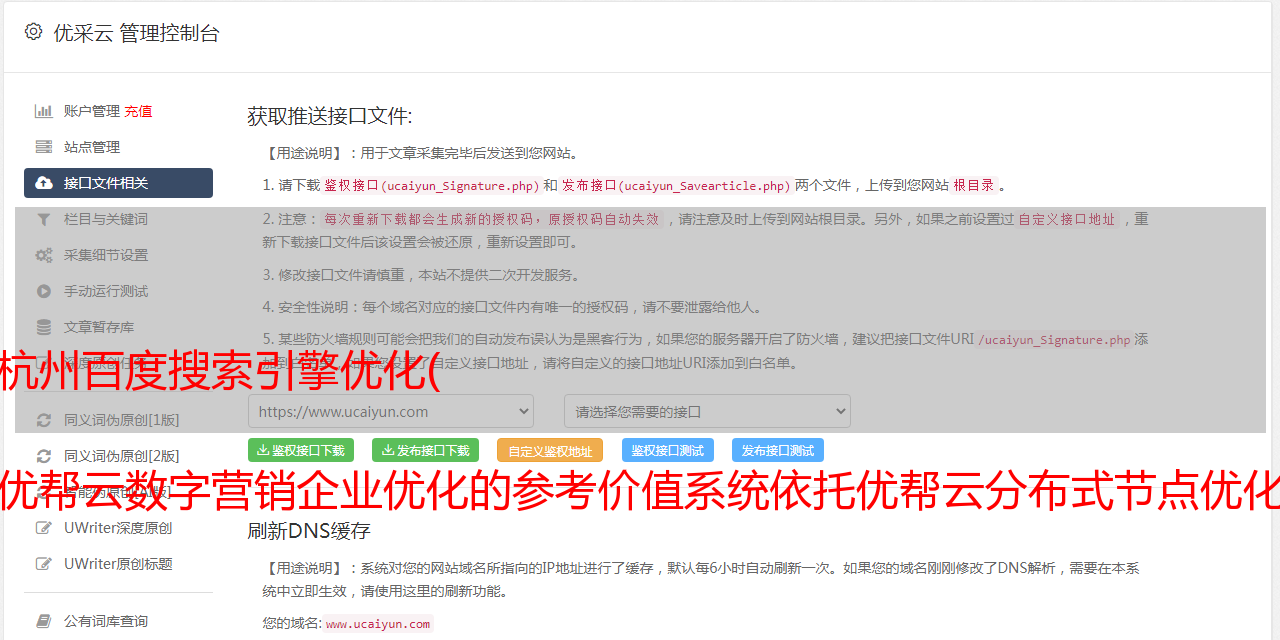Click the gear icon beside 优采云 管理控制台

click(33, 32)
